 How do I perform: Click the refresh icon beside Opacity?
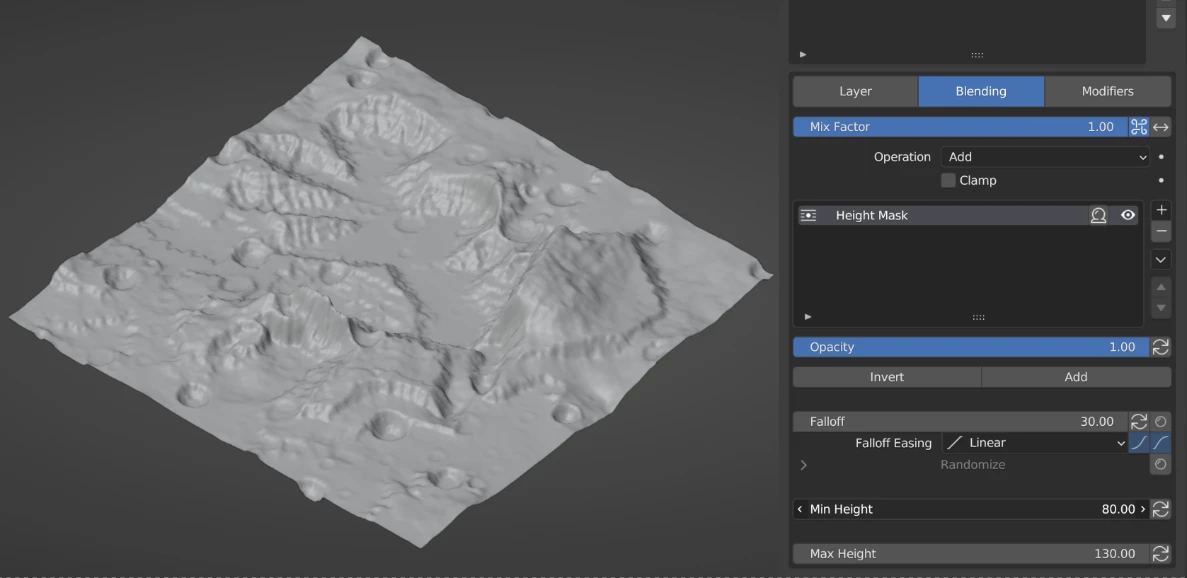tap(1161, 347)
